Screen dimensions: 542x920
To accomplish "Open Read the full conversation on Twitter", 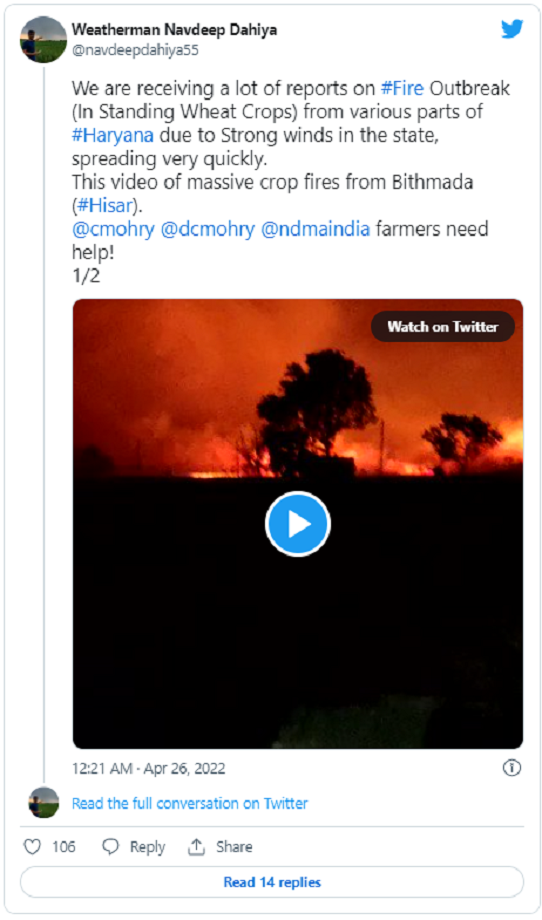I will click(x=189, y=803).
